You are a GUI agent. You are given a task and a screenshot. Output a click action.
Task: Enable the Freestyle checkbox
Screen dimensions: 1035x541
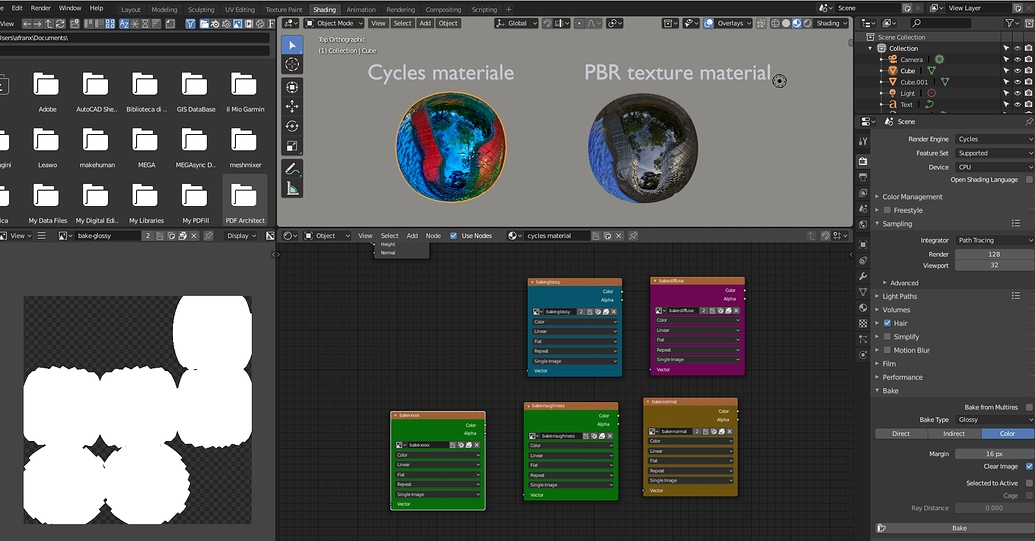887,210
